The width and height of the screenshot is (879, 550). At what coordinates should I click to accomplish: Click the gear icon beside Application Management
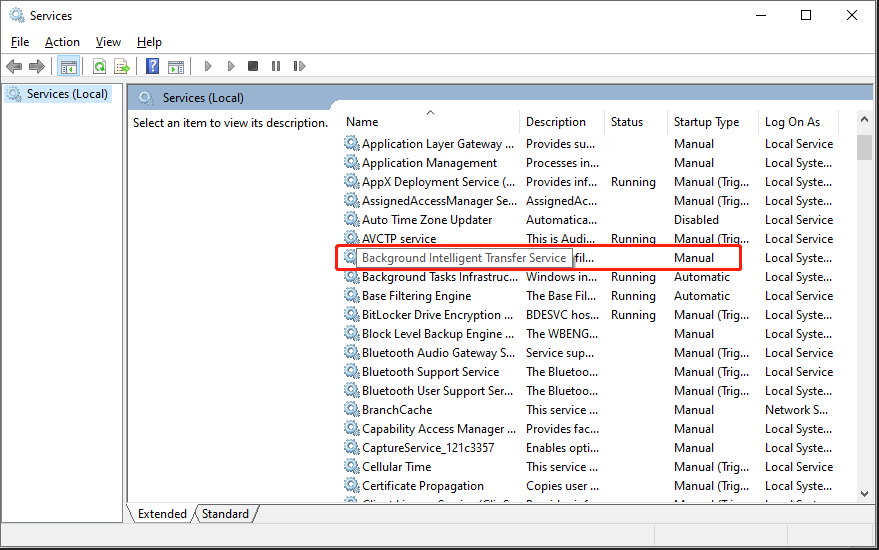click(351, 163)
